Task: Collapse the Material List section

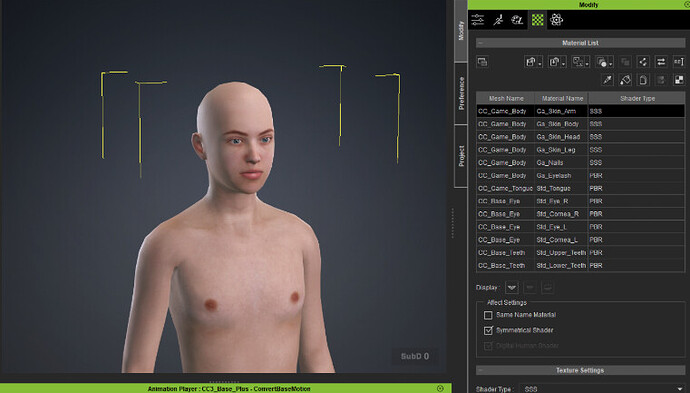Action: (481, 43)
